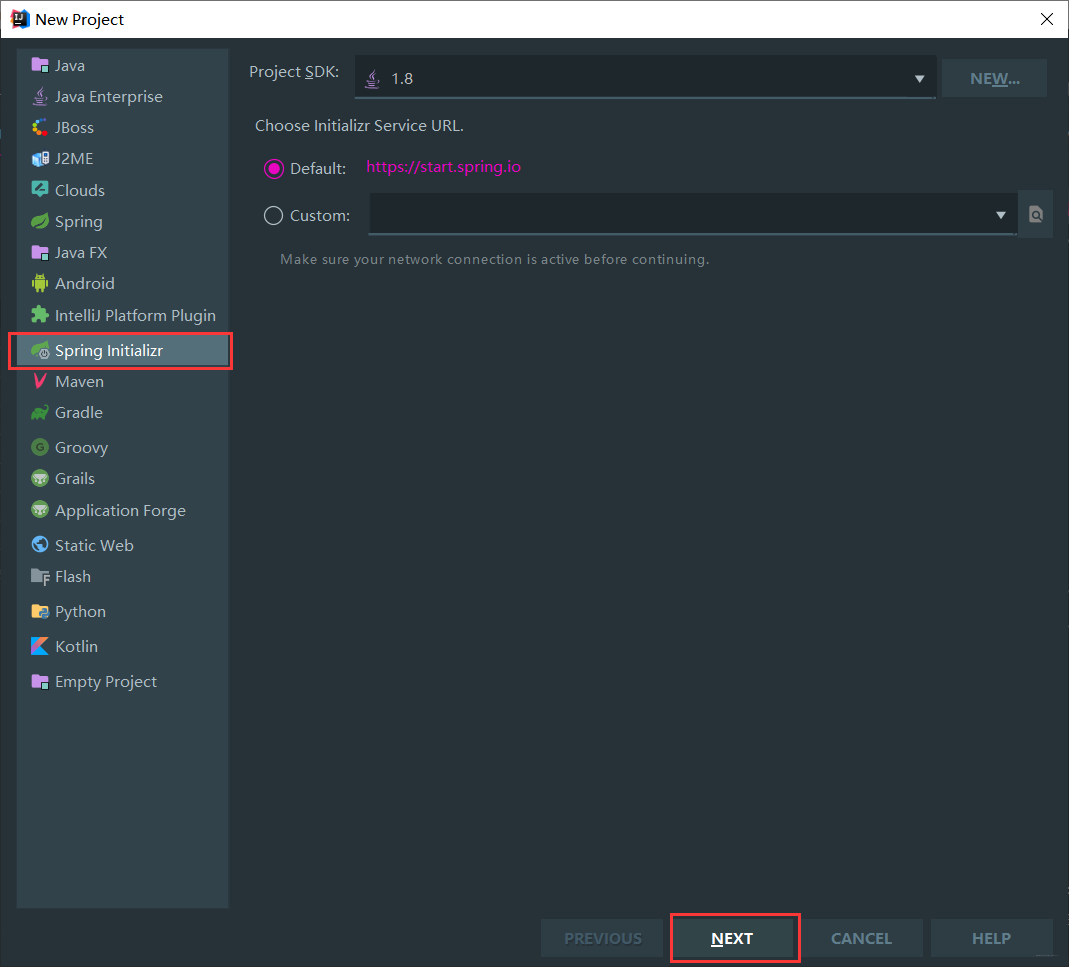
Task: Click the Cancel button
Action: (x=861, y=939)
